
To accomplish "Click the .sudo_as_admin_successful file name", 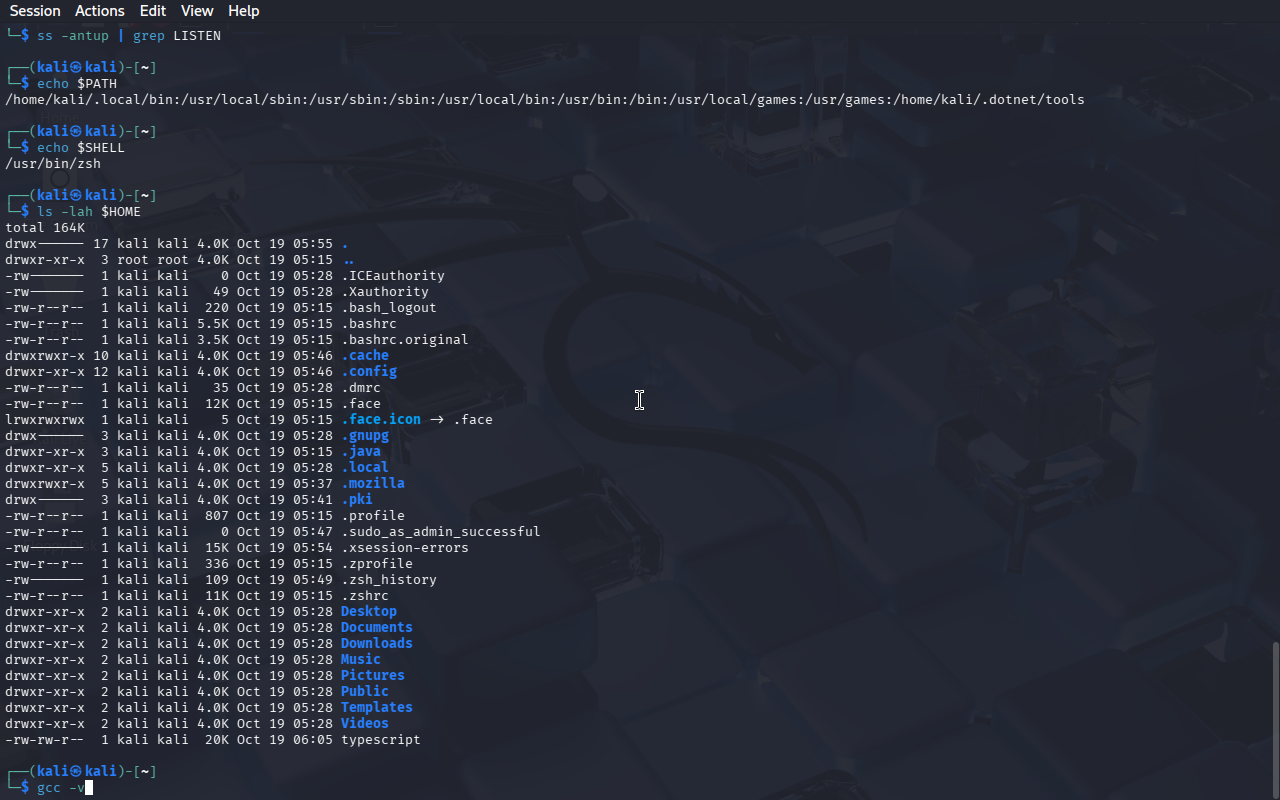I will 440,531.
